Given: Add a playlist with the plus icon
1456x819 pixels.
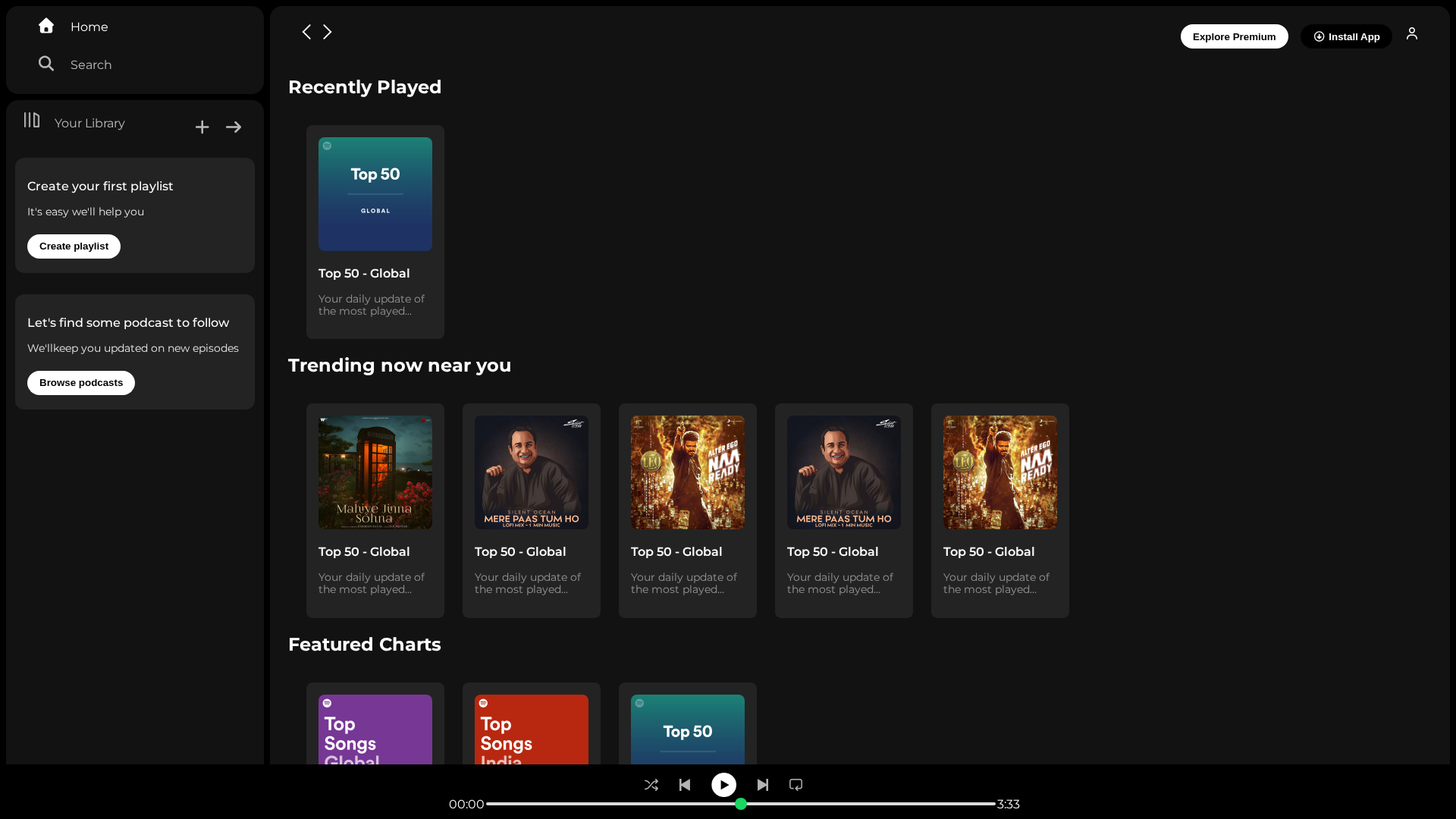Looking at the screenshot, I should tap(202, 127).
